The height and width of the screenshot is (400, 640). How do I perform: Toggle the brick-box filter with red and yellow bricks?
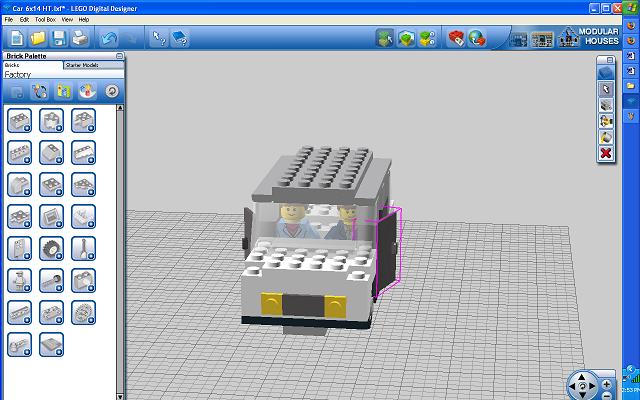click(88, 91)
